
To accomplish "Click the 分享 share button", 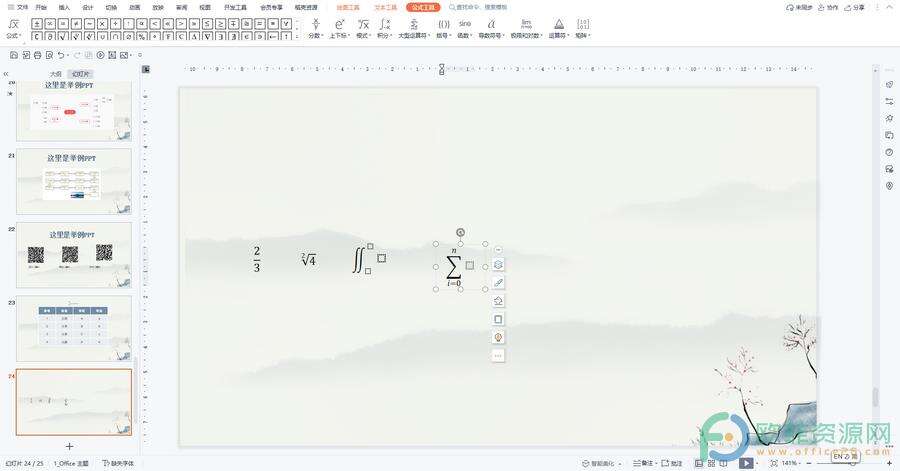I will tap(854, 7).
